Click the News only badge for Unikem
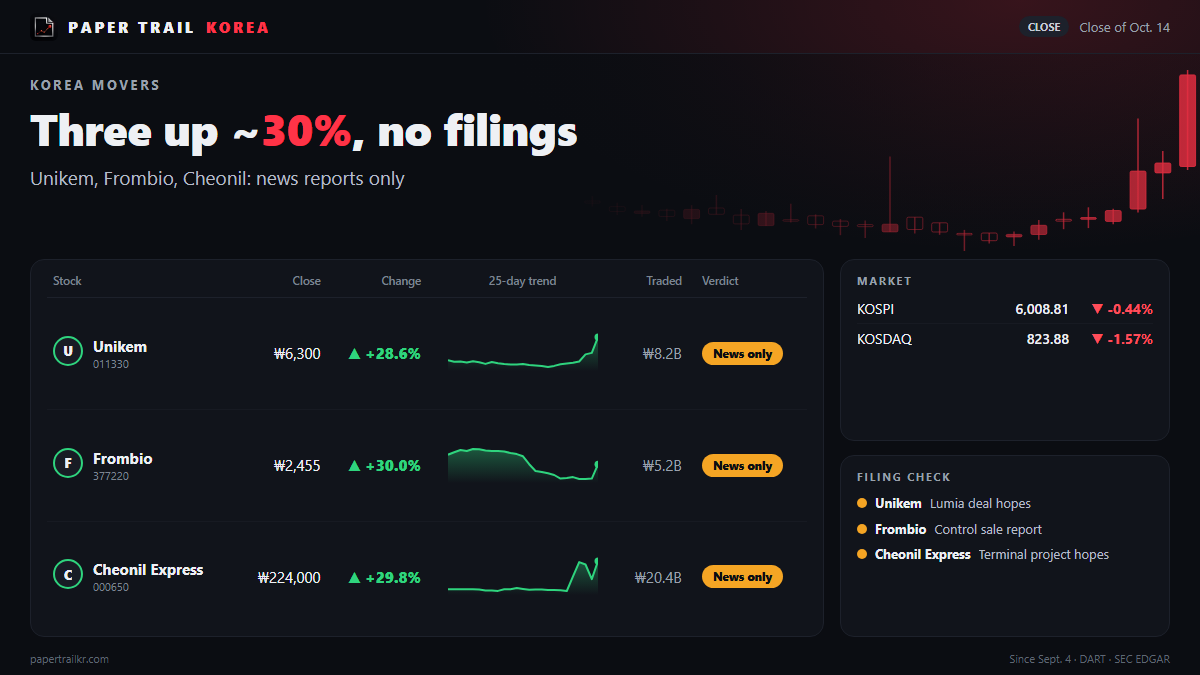 pos(742,354)
